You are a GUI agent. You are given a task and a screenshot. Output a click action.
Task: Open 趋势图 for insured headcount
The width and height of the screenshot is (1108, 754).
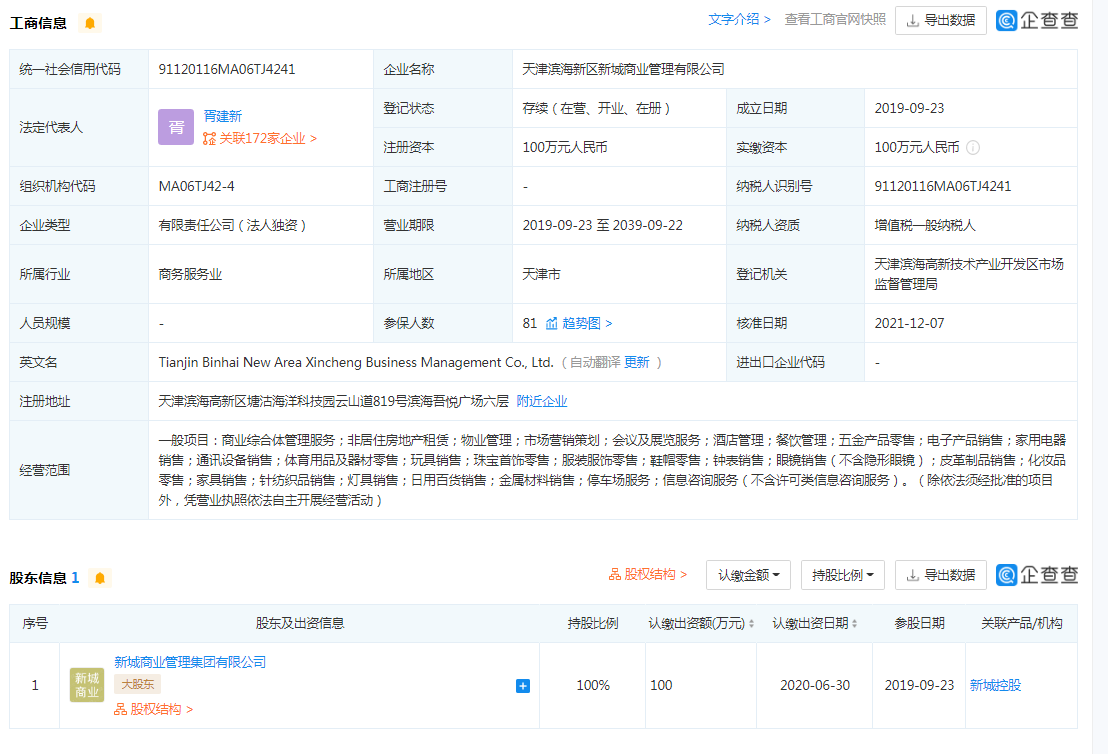pyautogui.click(x=580, y=323)
